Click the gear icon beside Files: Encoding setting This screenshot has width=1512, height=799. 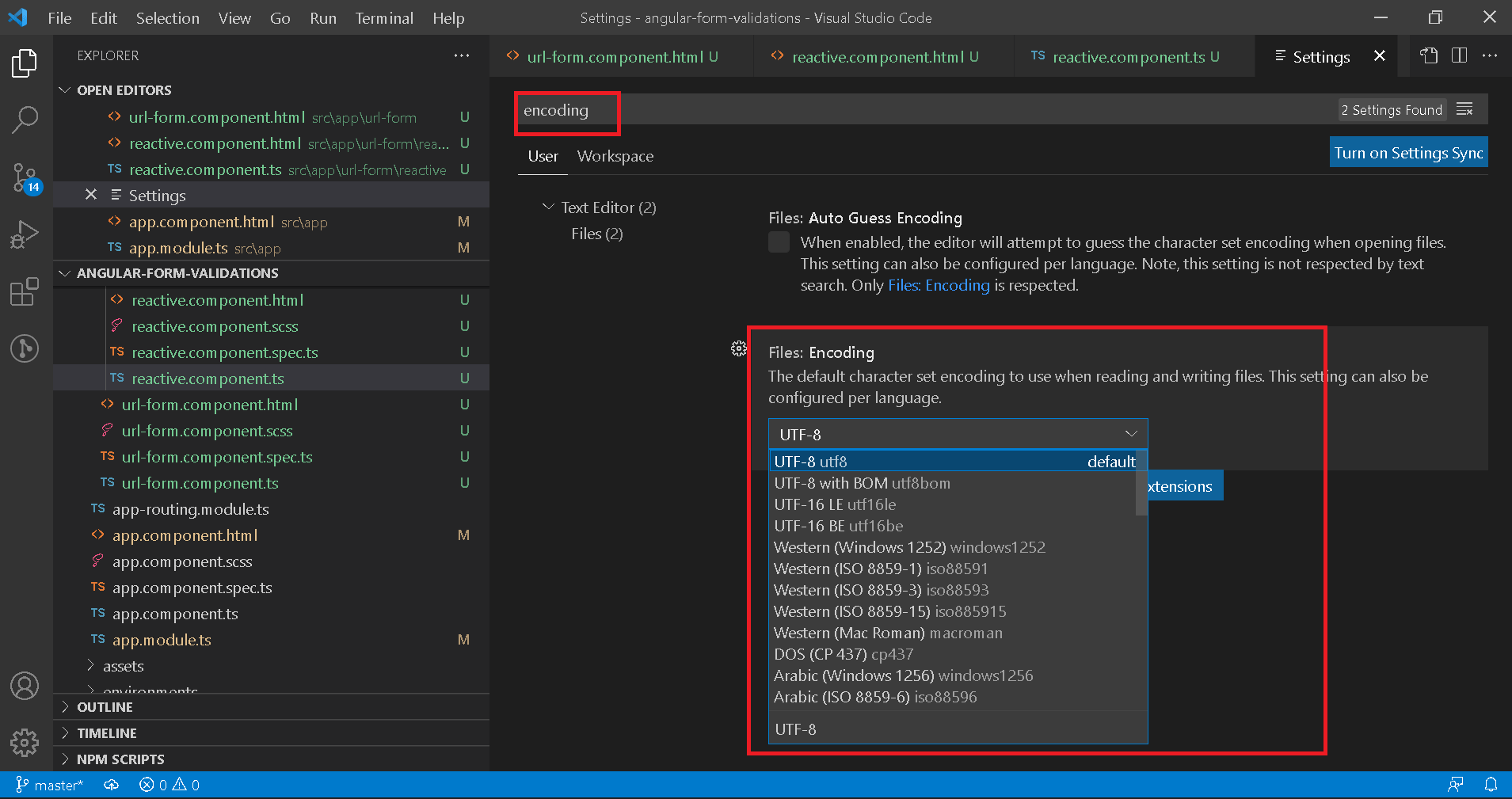click(x=739, y=348)
